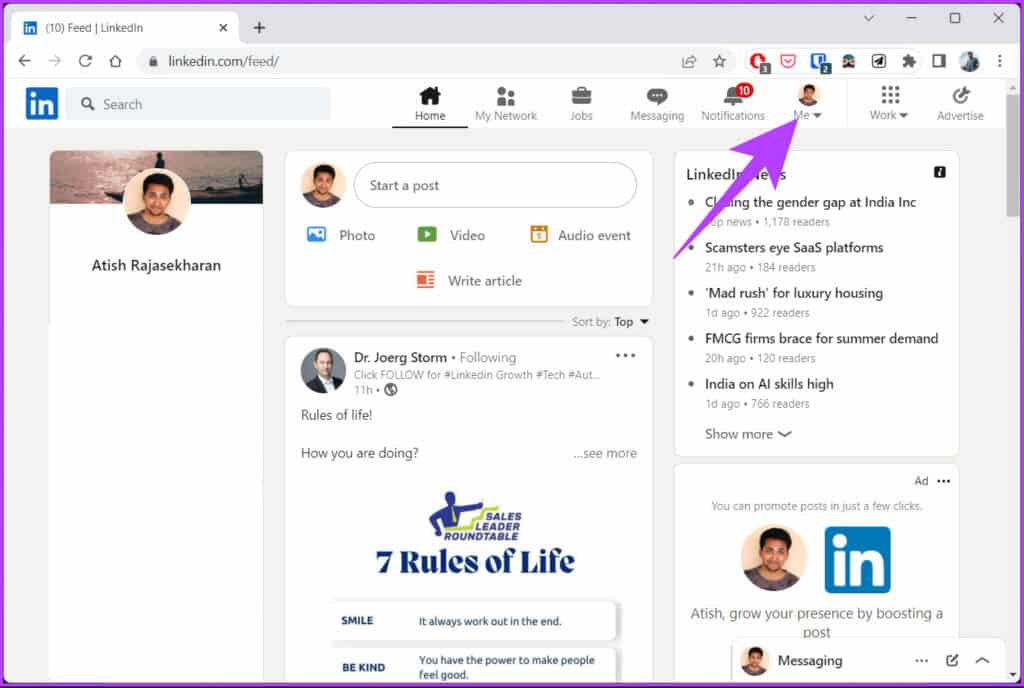
Task: Click into the LinkedIn Search field
Action: point(199,104)
